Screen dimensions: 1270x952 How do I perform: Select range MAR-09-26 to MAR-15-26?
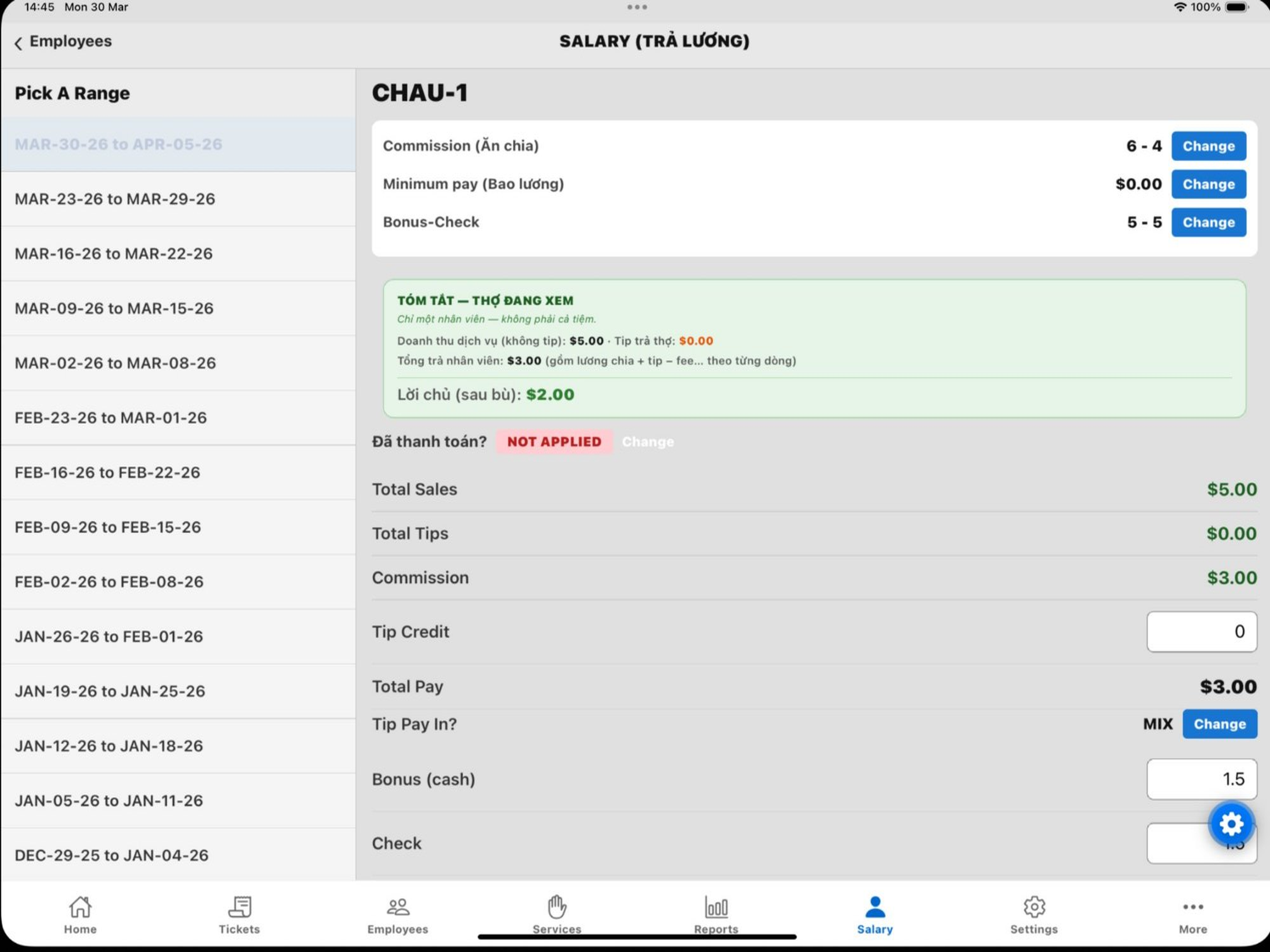[x=178, y=309]
